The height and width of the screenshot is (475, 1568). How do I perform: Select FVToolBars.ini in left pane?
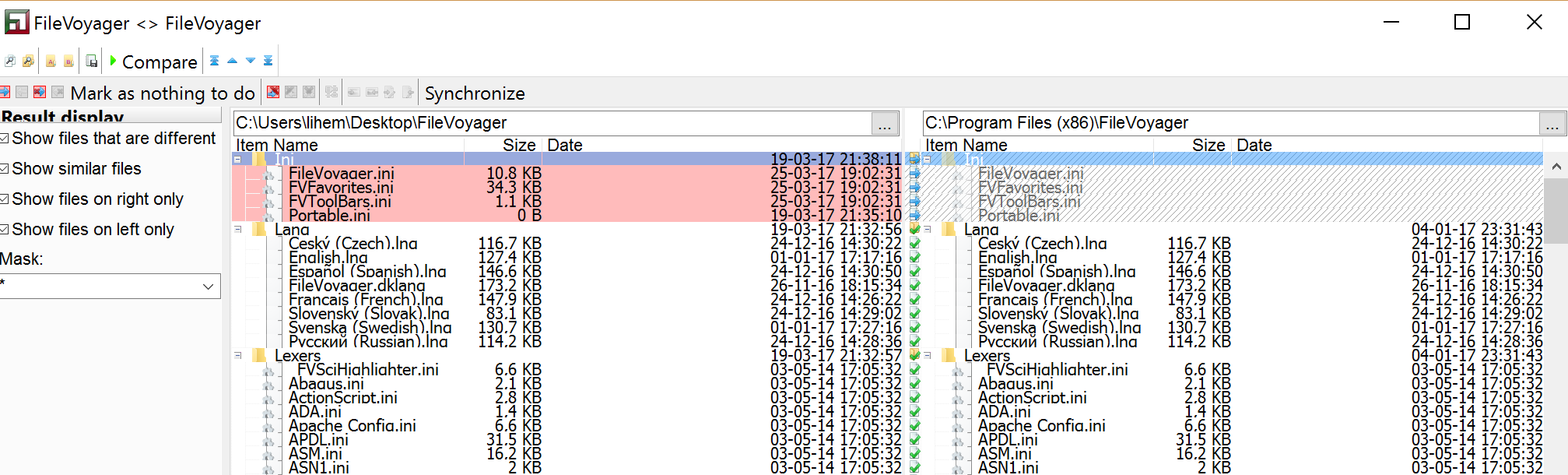coord(339,201)
